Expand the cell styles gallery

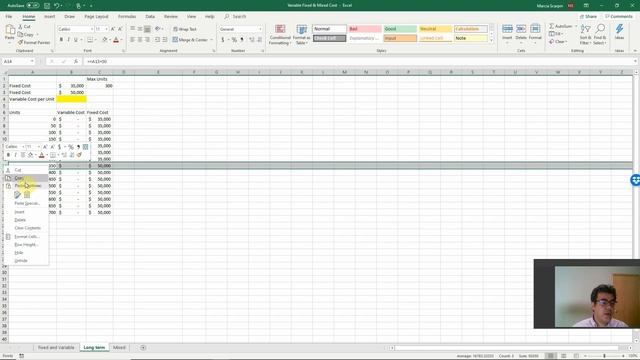point(491,41)
